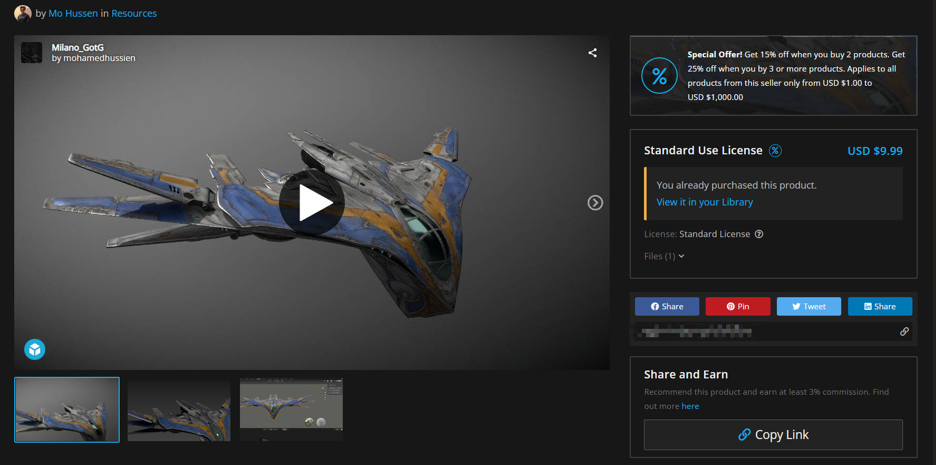Click the Milano_GotG model title
Image resolution: width=936 pixels, height=465 pixels.
(78, 48)
